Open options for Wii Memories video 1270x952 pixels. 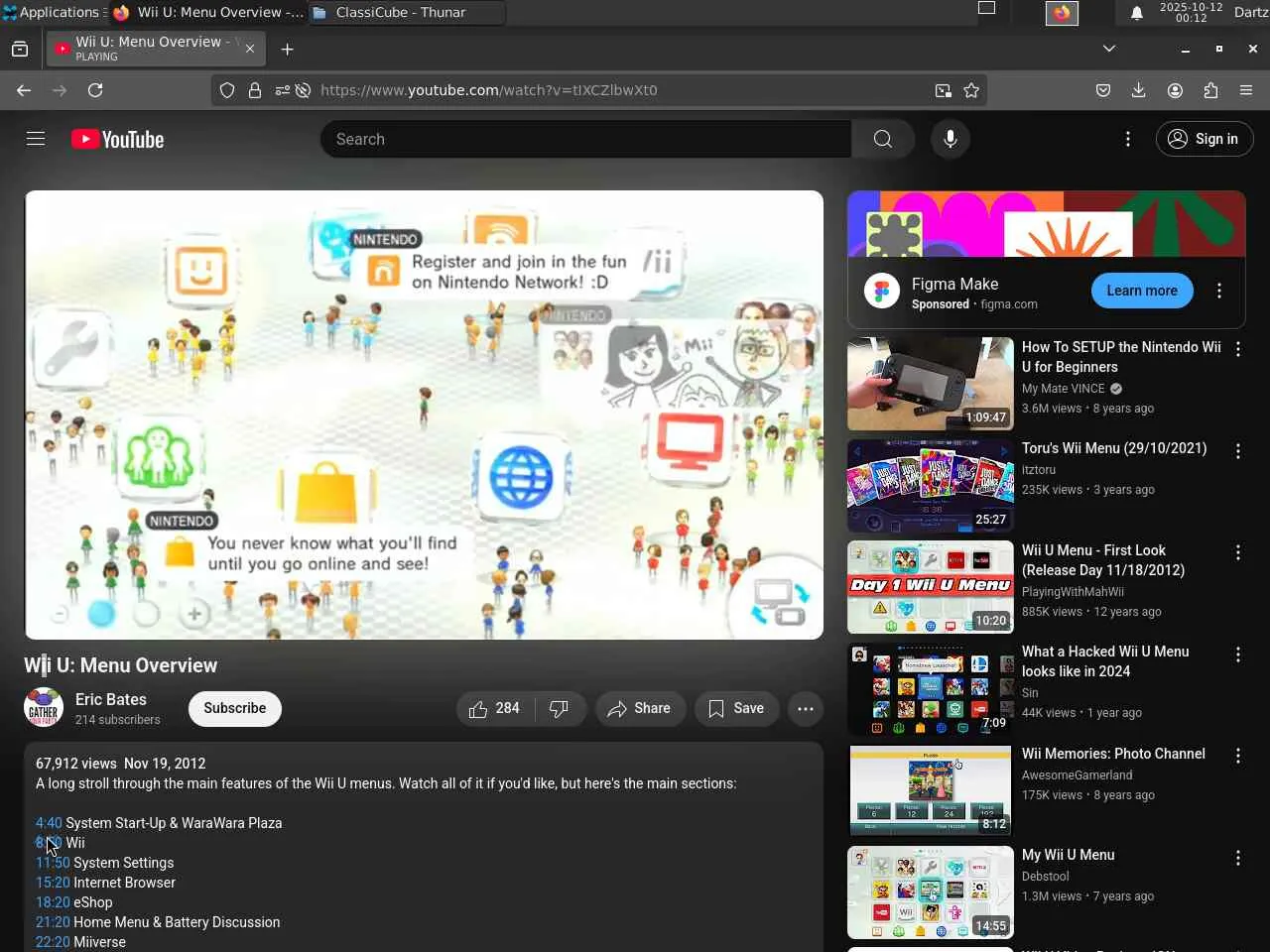[x=1238, y=756]
